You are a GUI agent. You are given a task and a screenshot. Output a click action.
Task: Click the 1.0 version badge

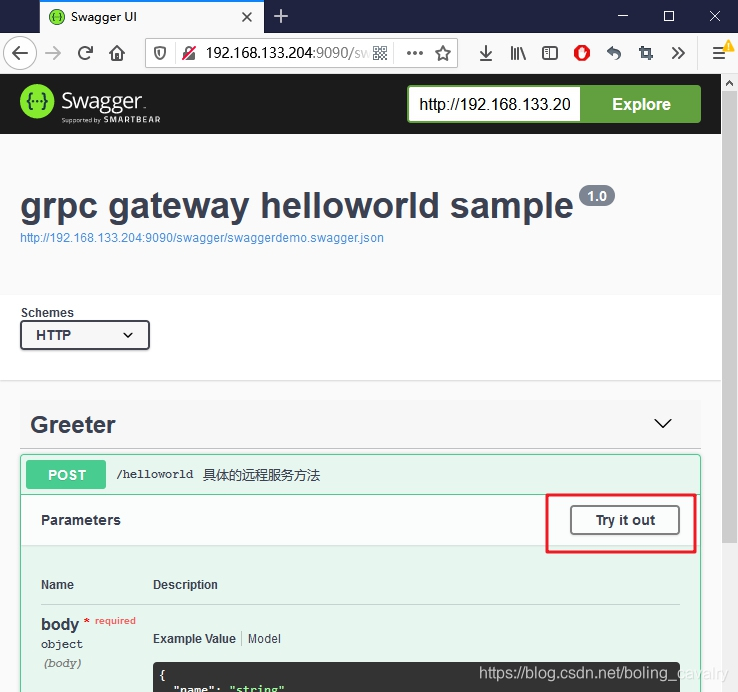pos(597,196)
